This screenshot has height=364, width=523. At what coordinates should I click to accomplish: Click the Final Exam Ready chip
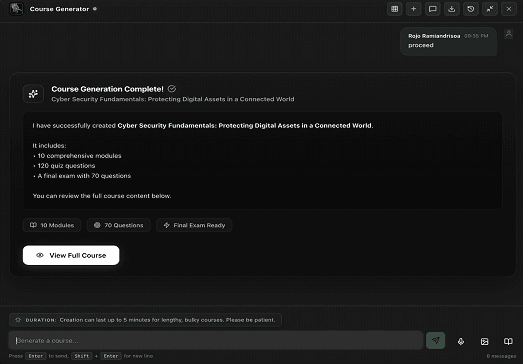[194, 225]
